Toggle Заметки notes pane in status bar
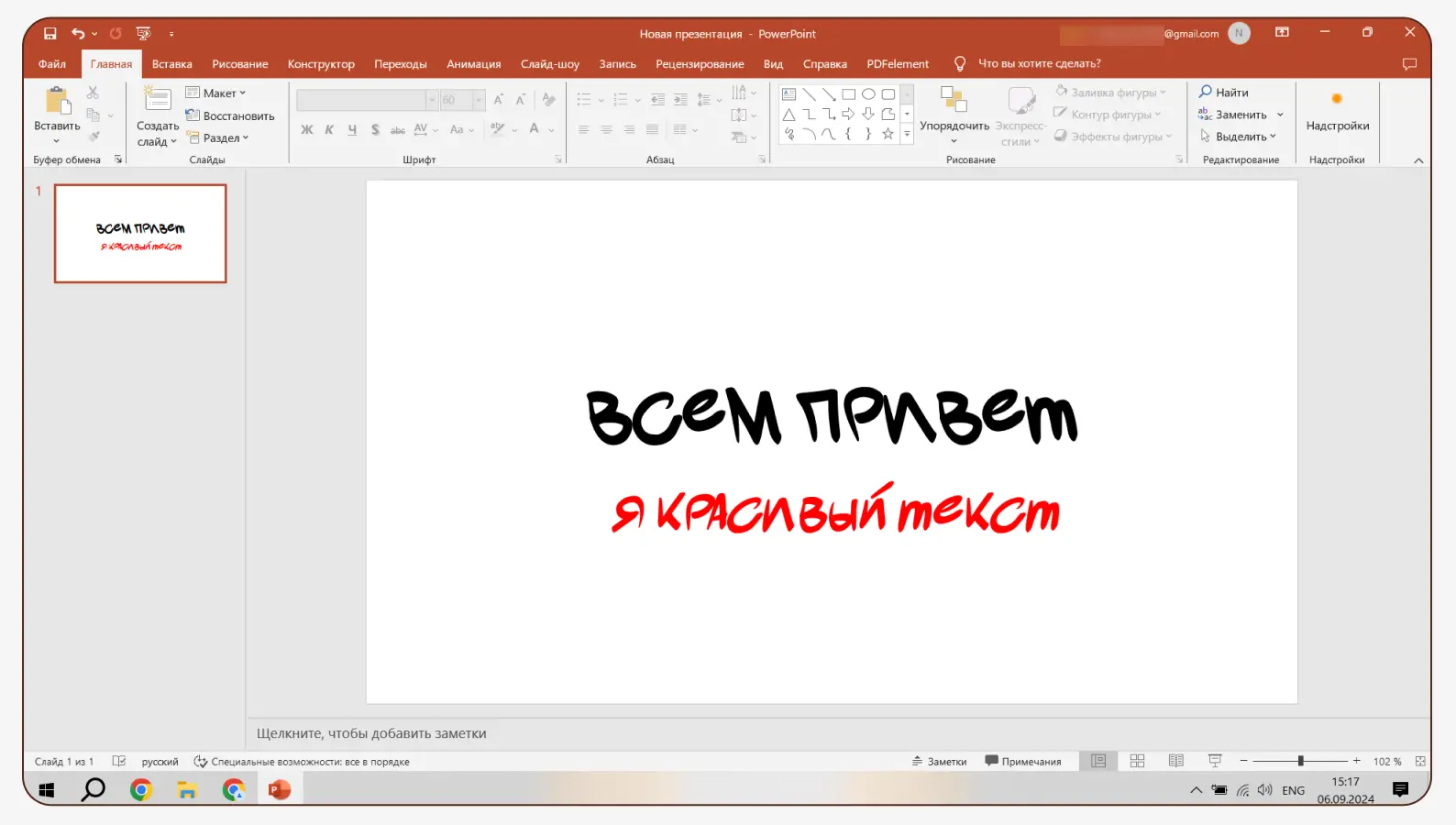Viewport: 1456px width, 825px height. click(x=939, y=761)
